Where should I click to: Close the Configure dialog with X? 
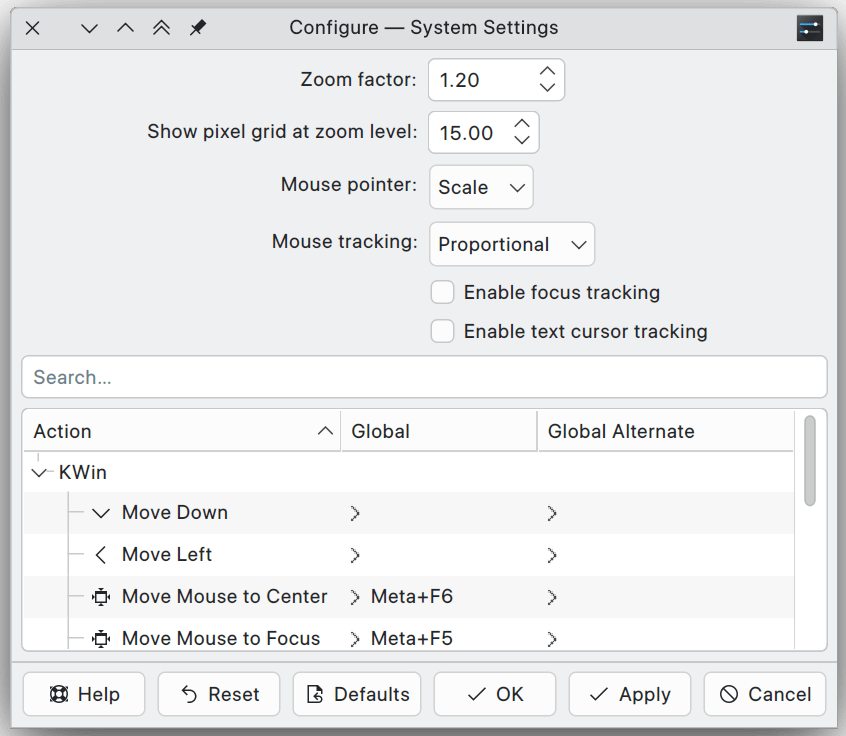click(33, 28)
